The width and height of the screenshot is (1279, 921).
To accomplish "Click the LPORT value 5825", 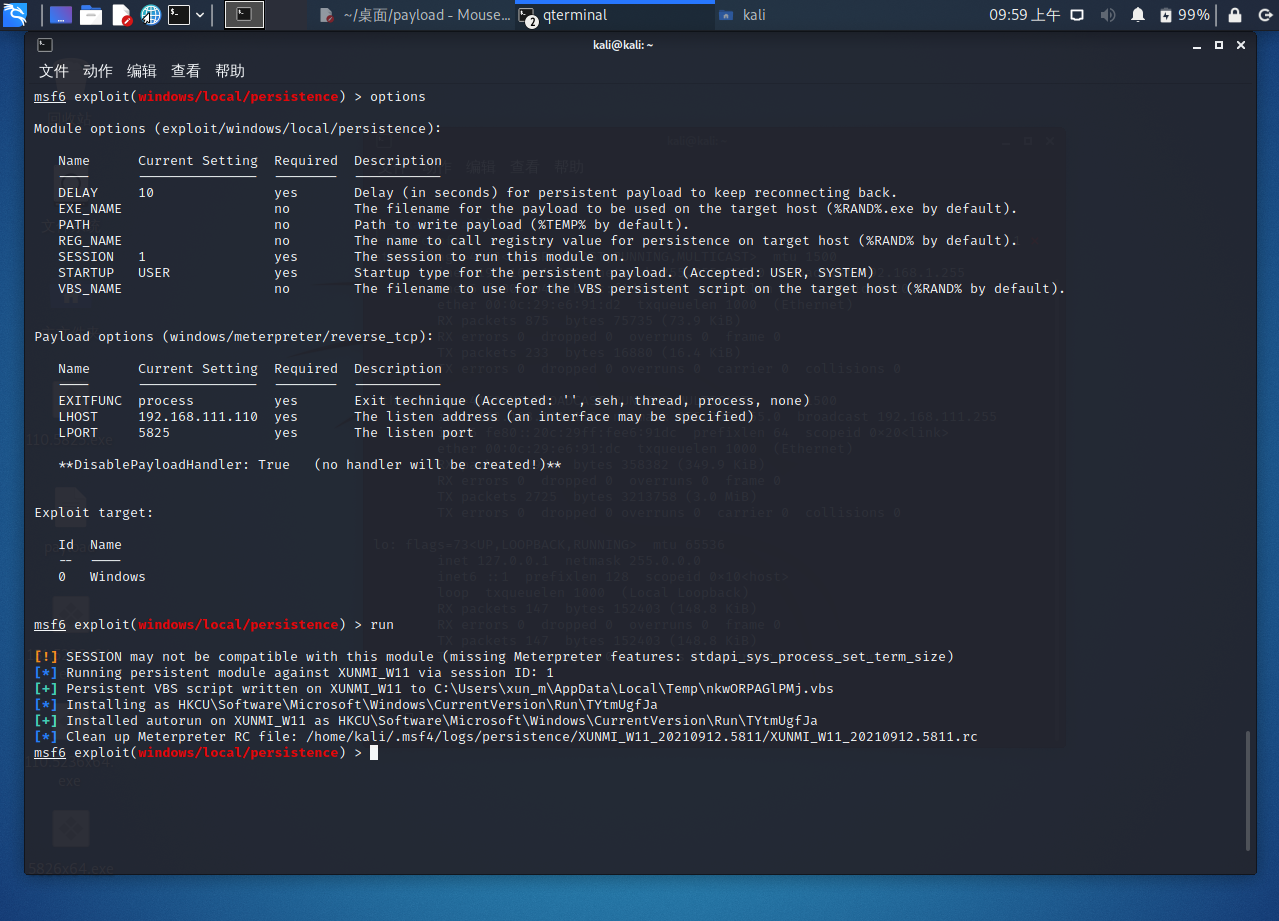I will pos(154,433).
